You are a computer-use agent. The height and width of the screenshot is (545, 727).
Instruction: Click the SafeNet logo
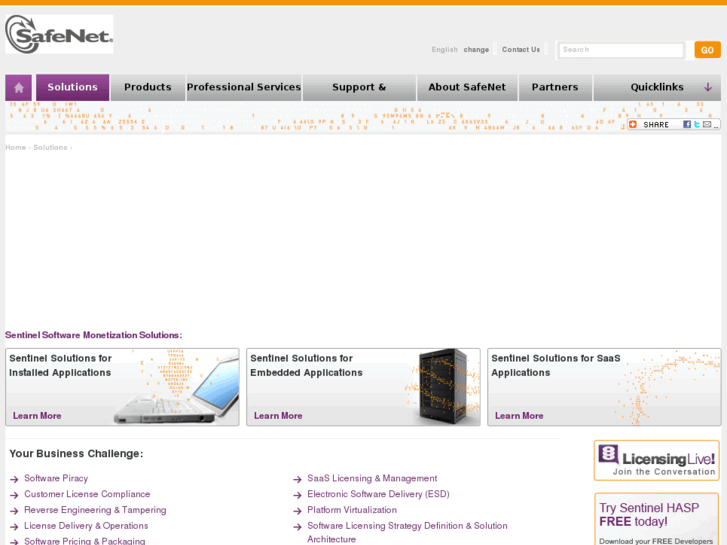click(x=59, y=34)
